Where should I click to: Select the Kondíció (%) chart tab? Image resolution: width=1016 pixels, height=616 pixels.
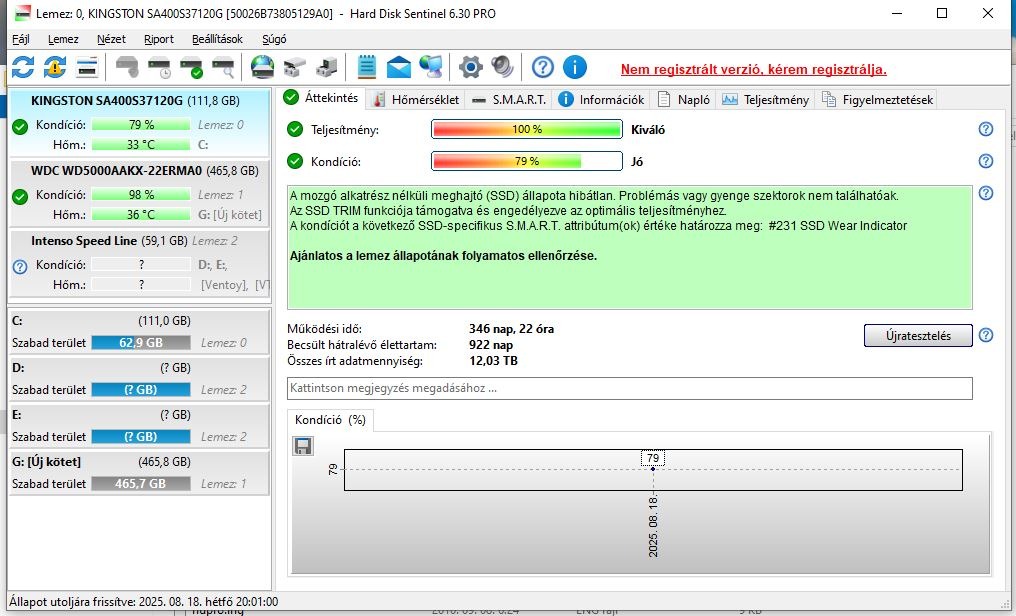click(x=330, y=420)
